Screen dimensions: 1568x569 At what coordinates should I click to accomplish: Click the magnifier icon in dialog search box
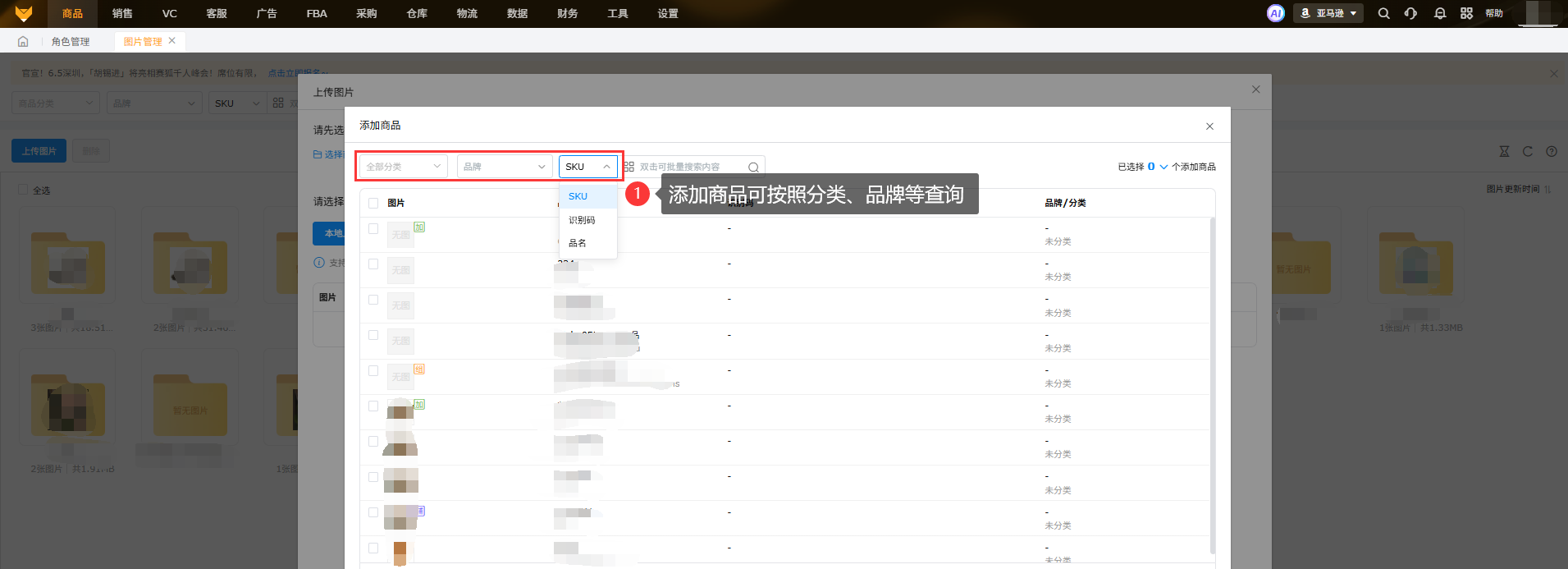click(x=753, y=167)
